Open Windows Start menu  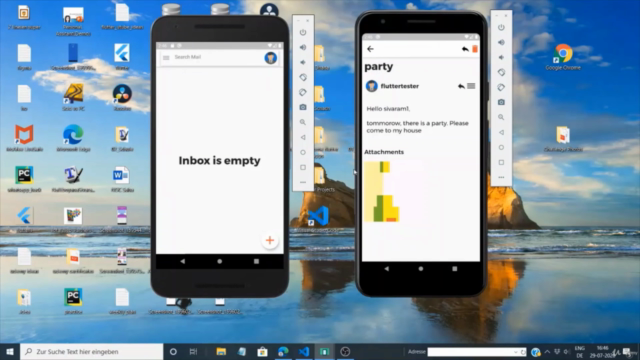10,351
